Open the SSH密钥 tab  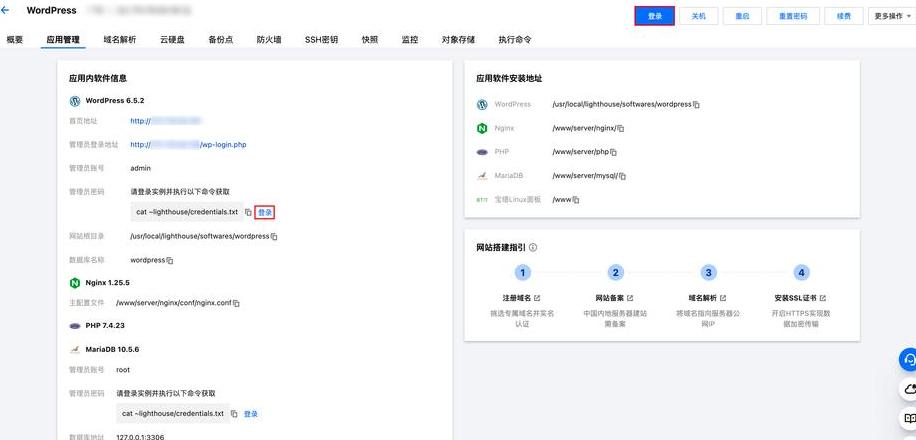(321, 40)
